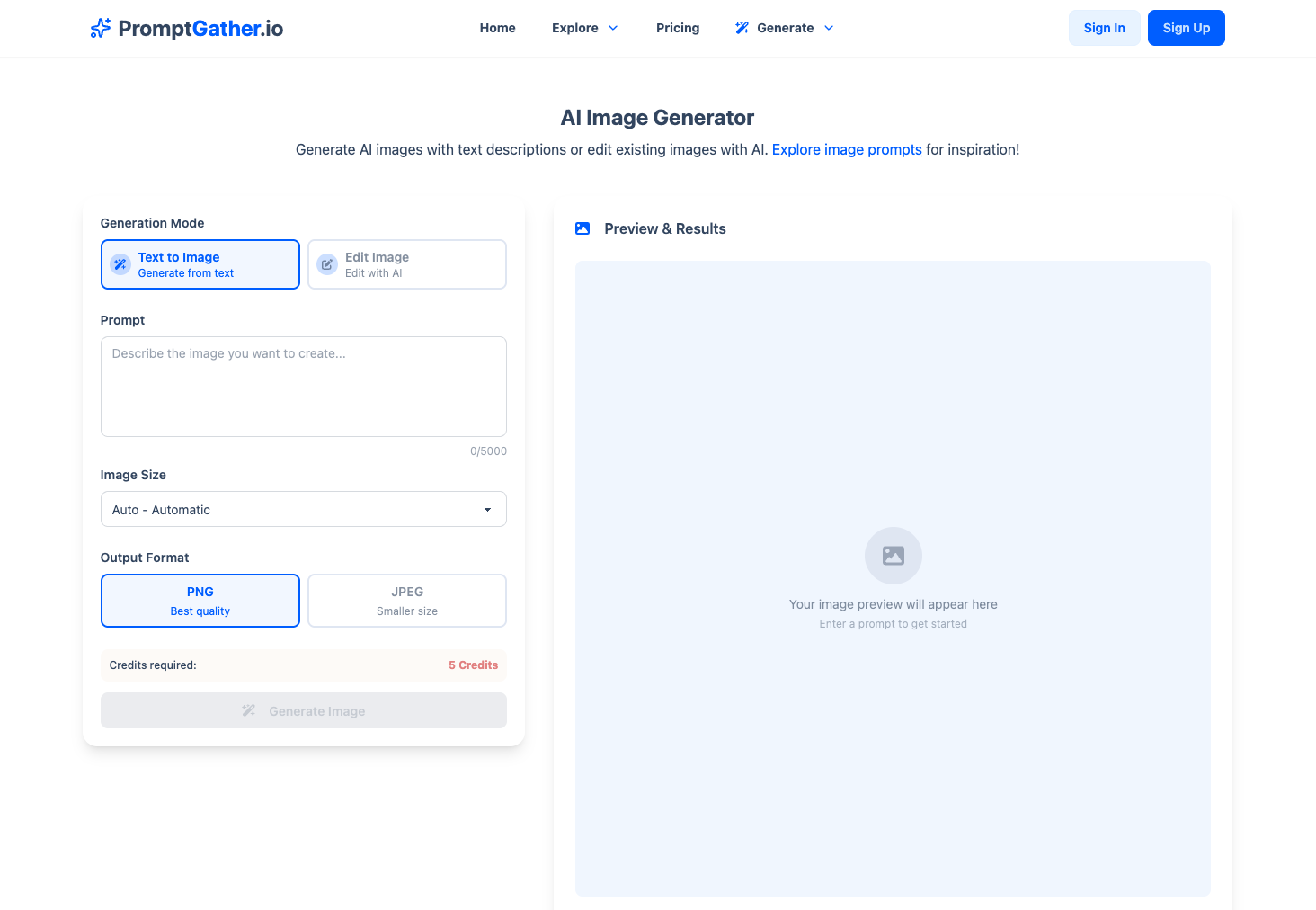Click the magic wand icon beside Generate menu
The image size is (1316, 910).
(742, 28)
